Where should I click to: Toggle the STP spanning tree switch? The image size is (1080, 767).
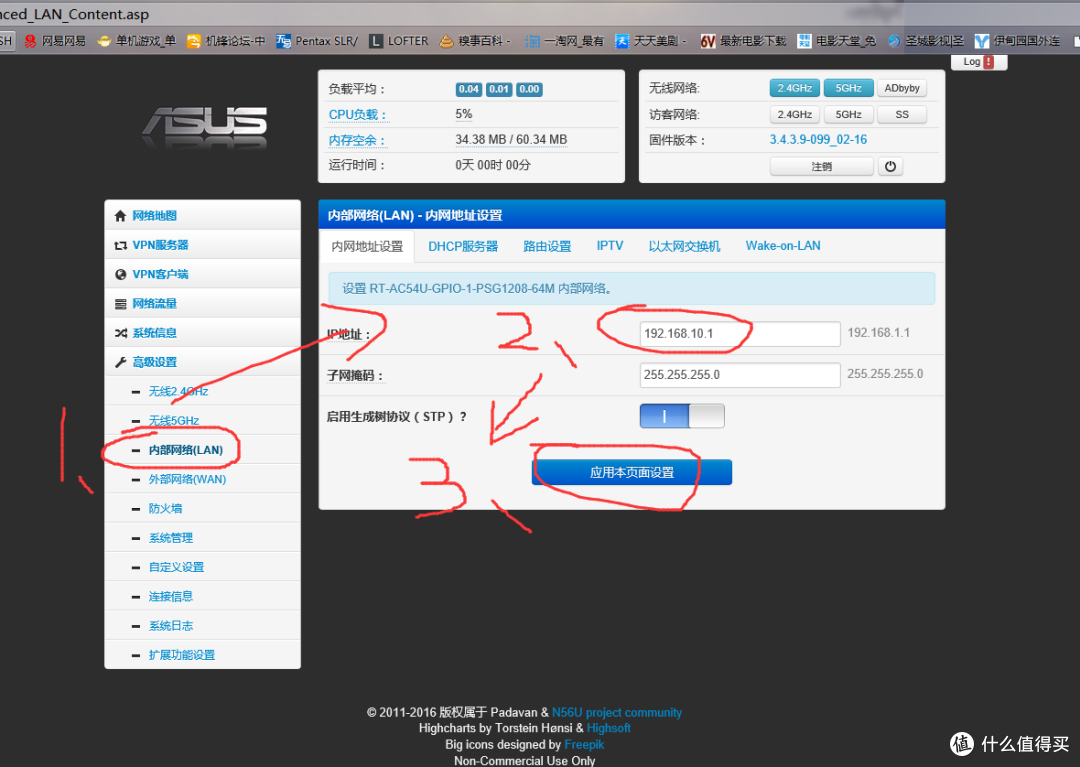(x=682, y=416)
